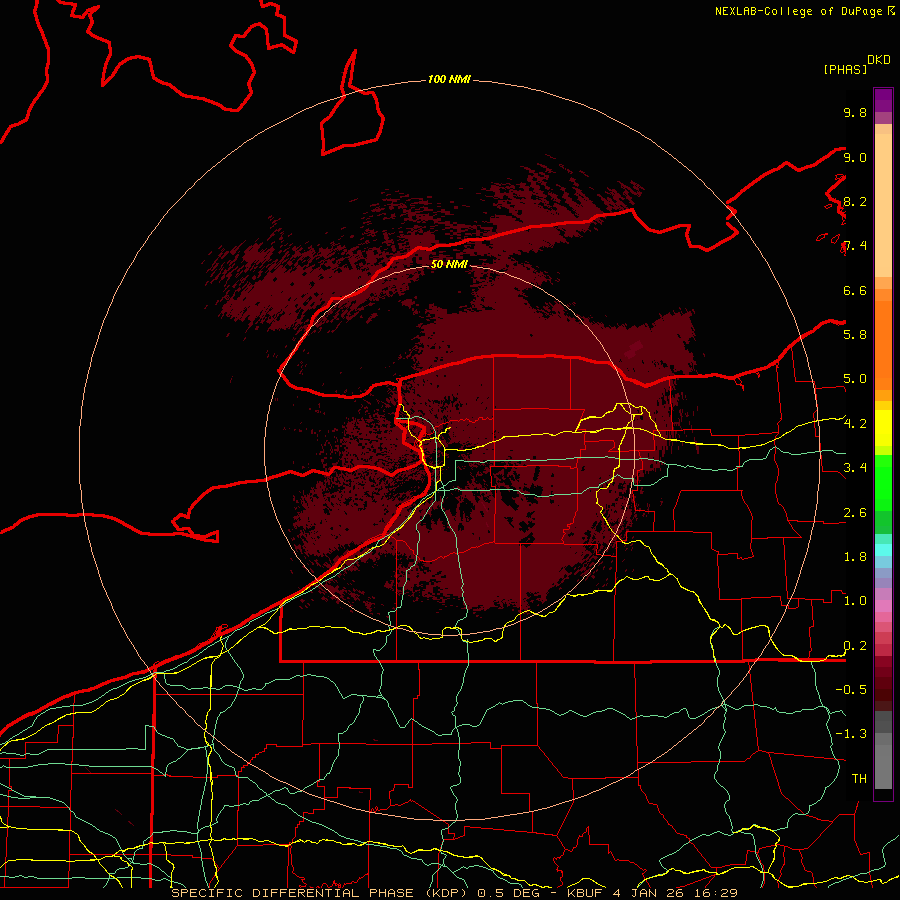Select the 1.8 scale label
The width and height of the screenshot is (900, 900).
[855, 557]
